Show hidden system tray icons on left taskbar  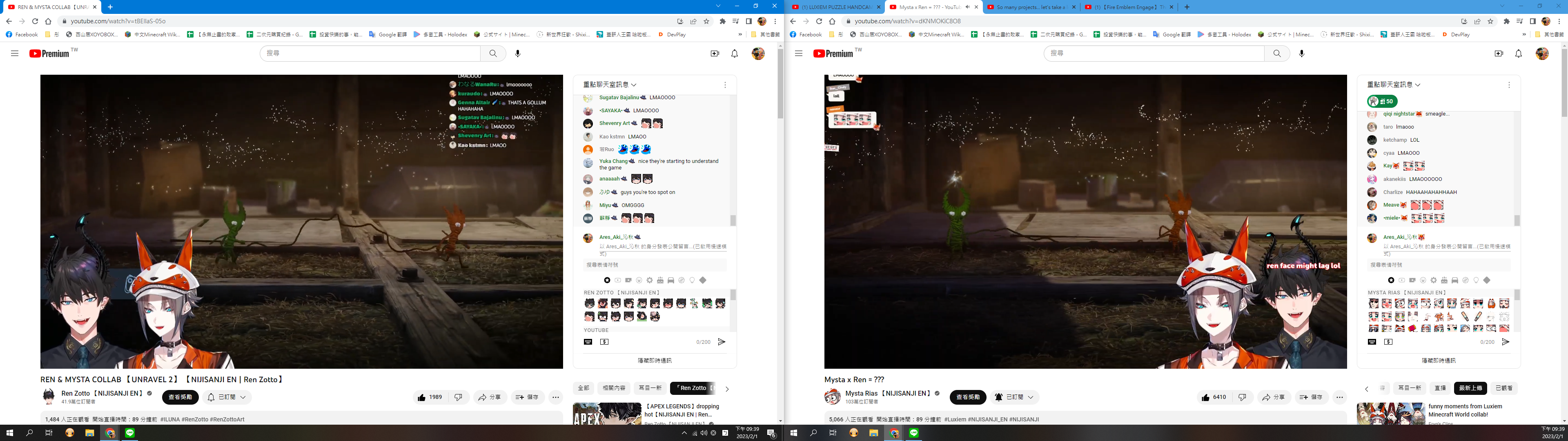point(684,433)
